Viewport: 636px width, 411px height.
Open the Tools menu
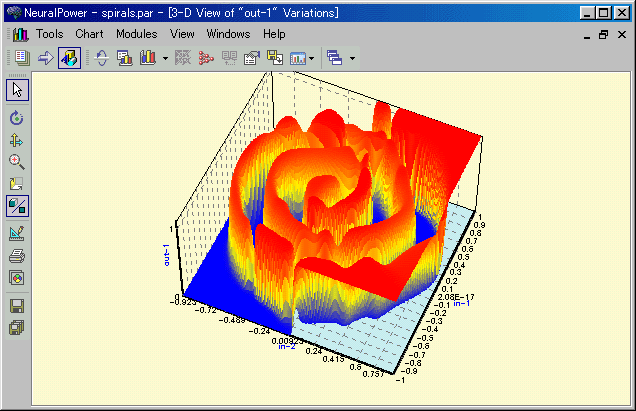coord(49,34)
